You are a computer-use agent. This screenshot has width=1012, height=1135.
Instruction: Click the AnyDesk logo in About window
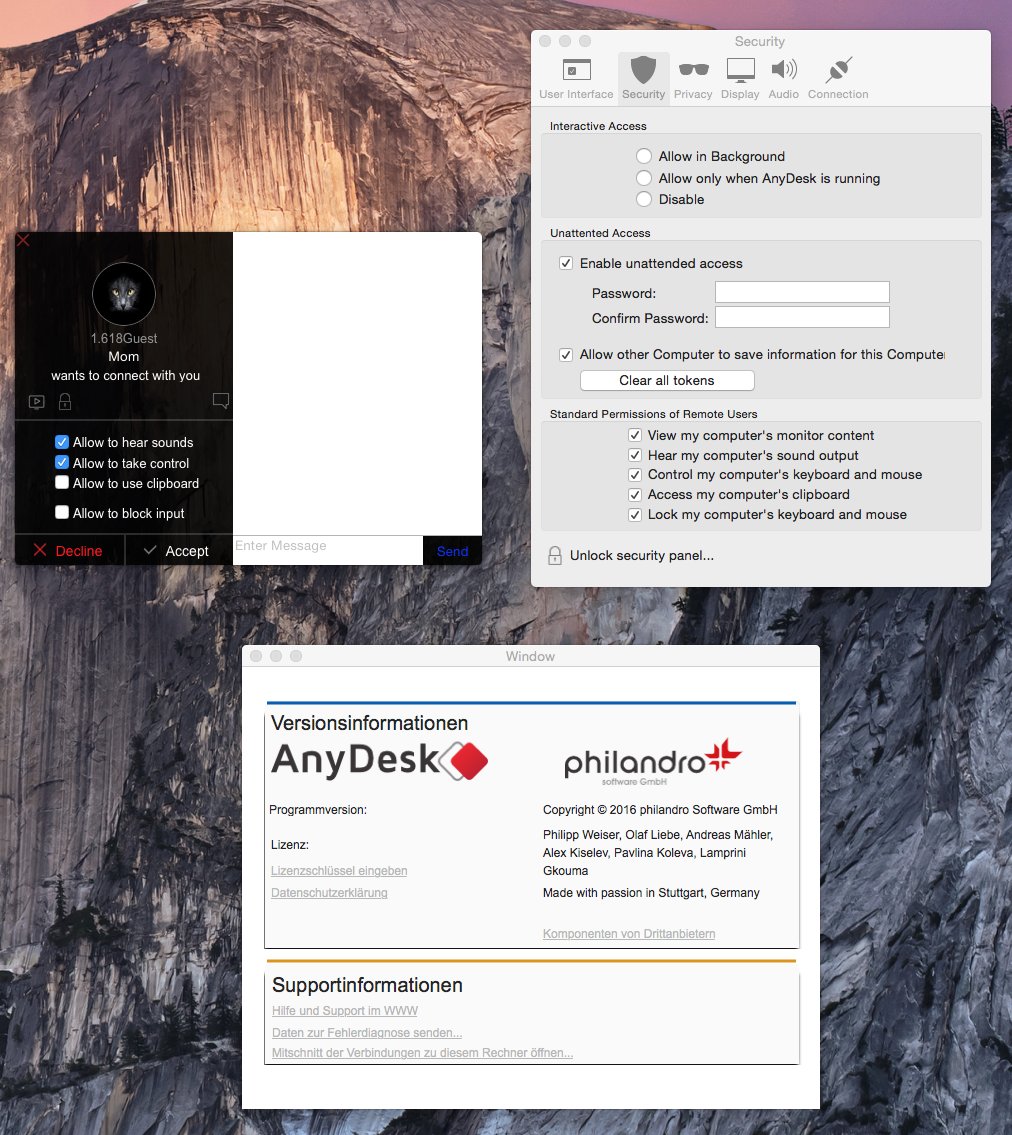pos(379,760)
